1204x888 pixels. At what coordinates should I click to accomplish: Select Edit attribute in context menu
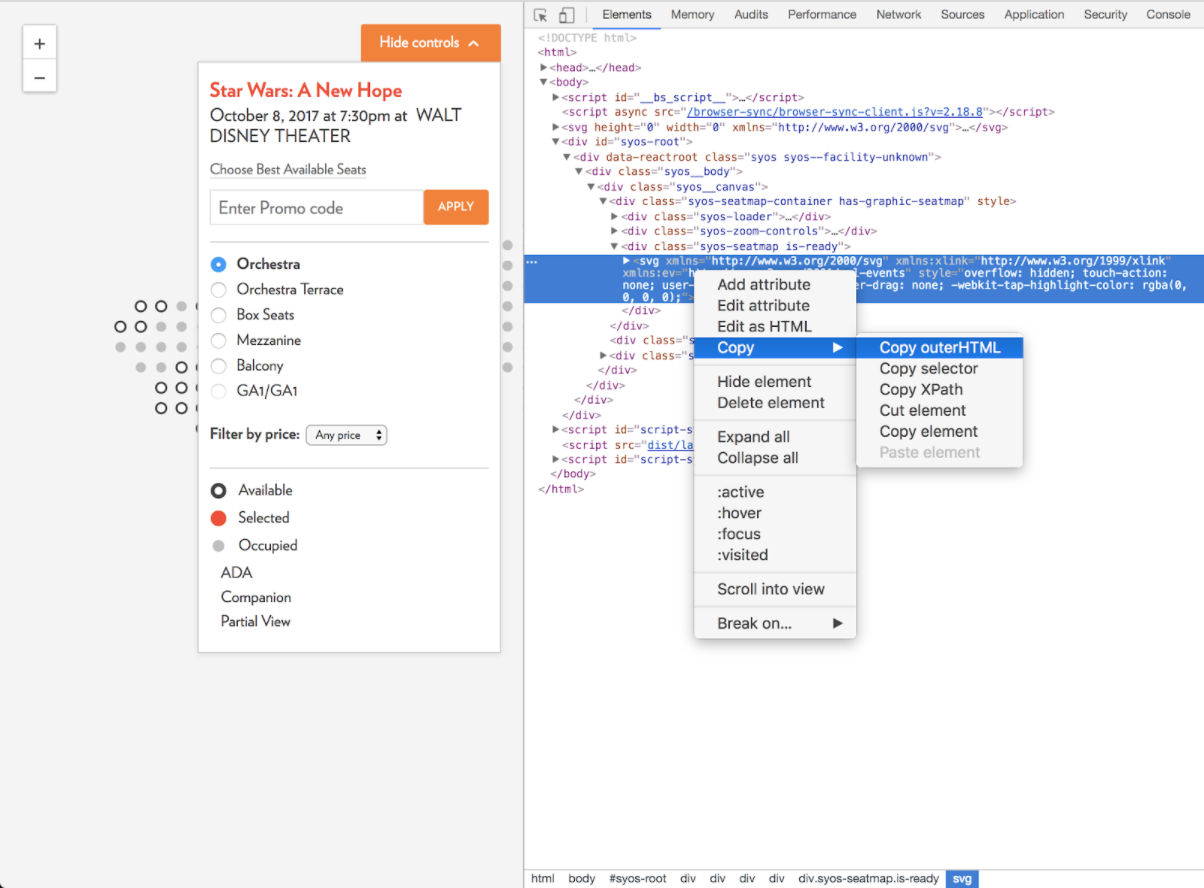click(x=775, y=306)
